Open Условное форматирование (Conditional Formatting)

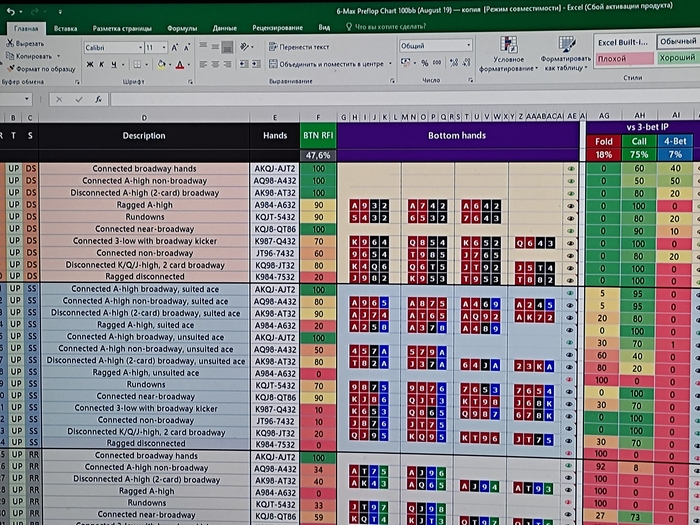(x=508, y=54)
